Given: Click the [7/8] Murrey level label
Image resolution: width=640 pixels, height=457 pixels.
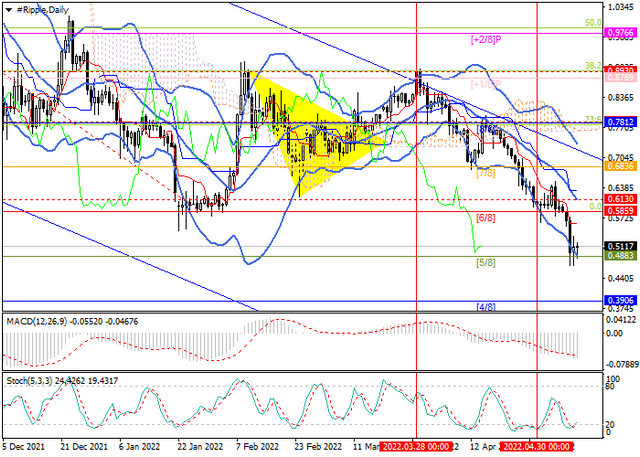Looking at the screenshot, I should [486, 173].
